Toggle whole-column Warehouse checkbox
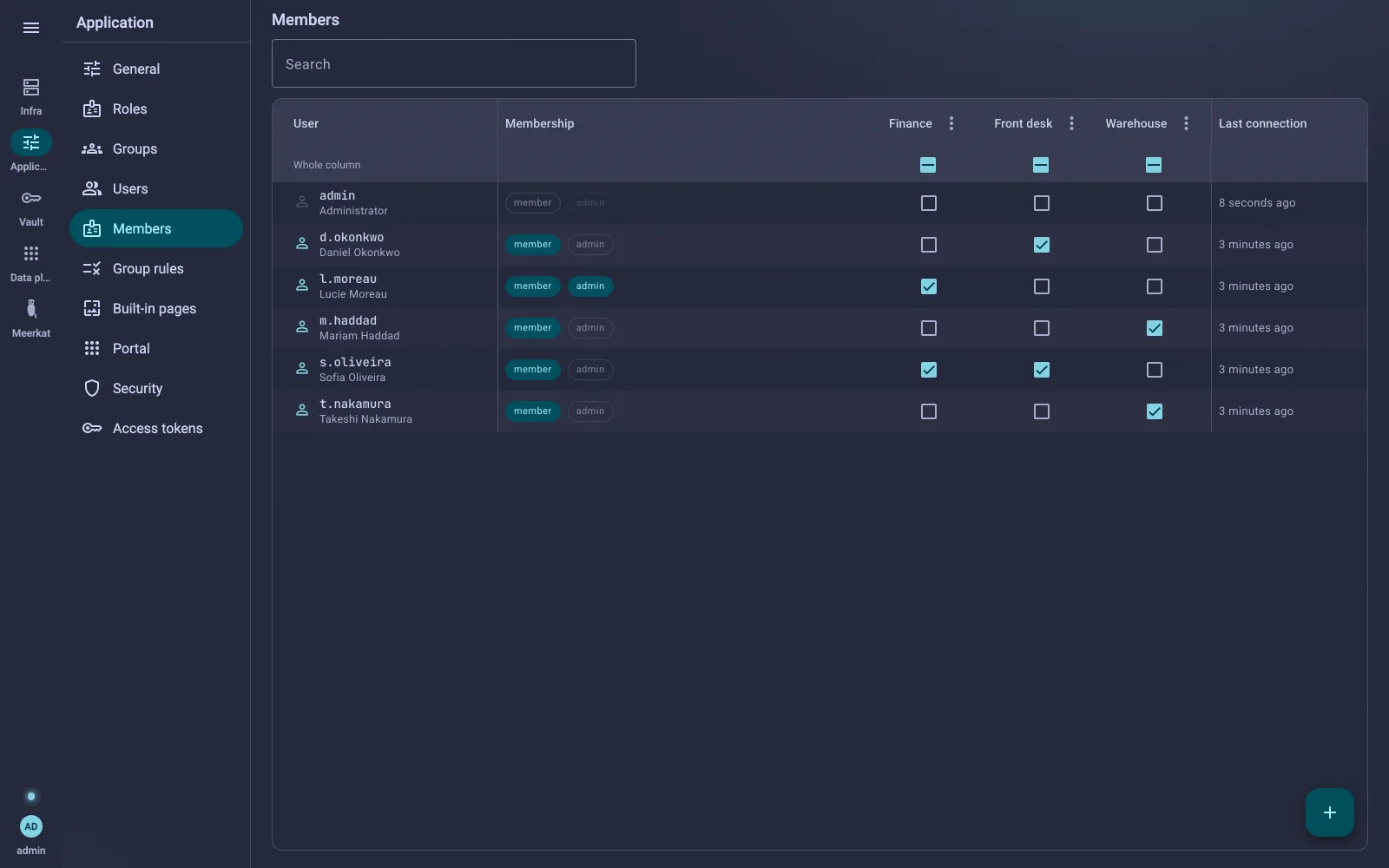The width and height of the screenshot is (1389, 868). click(x=1154, y=165)
